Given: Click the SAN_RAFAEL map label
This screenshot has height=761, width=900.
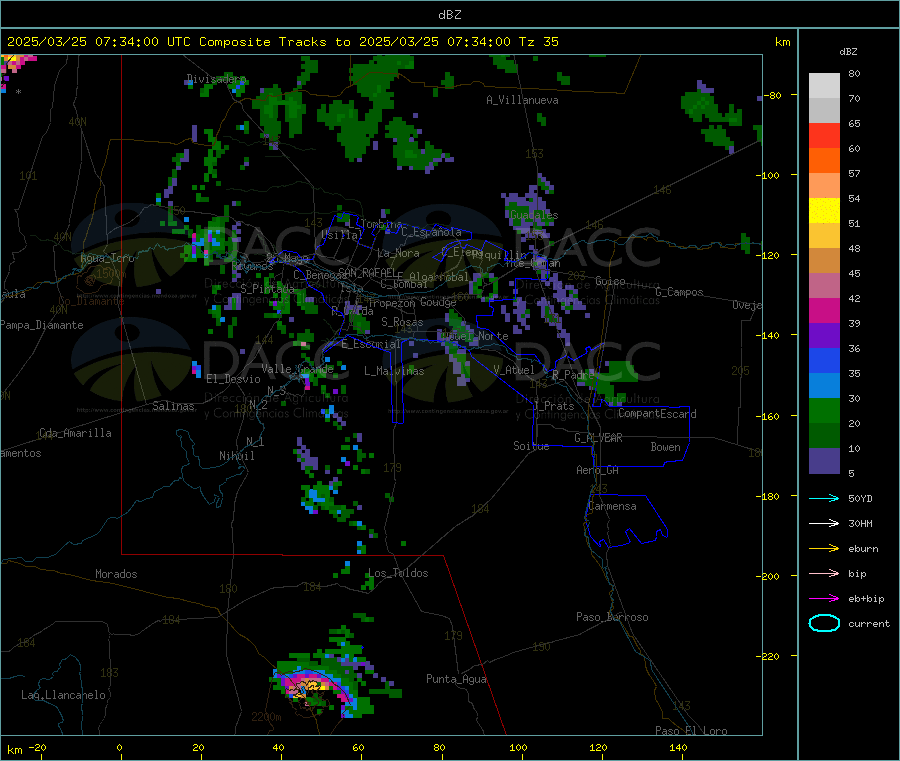Looking at the screenshot, I should (x=367, y=272).
